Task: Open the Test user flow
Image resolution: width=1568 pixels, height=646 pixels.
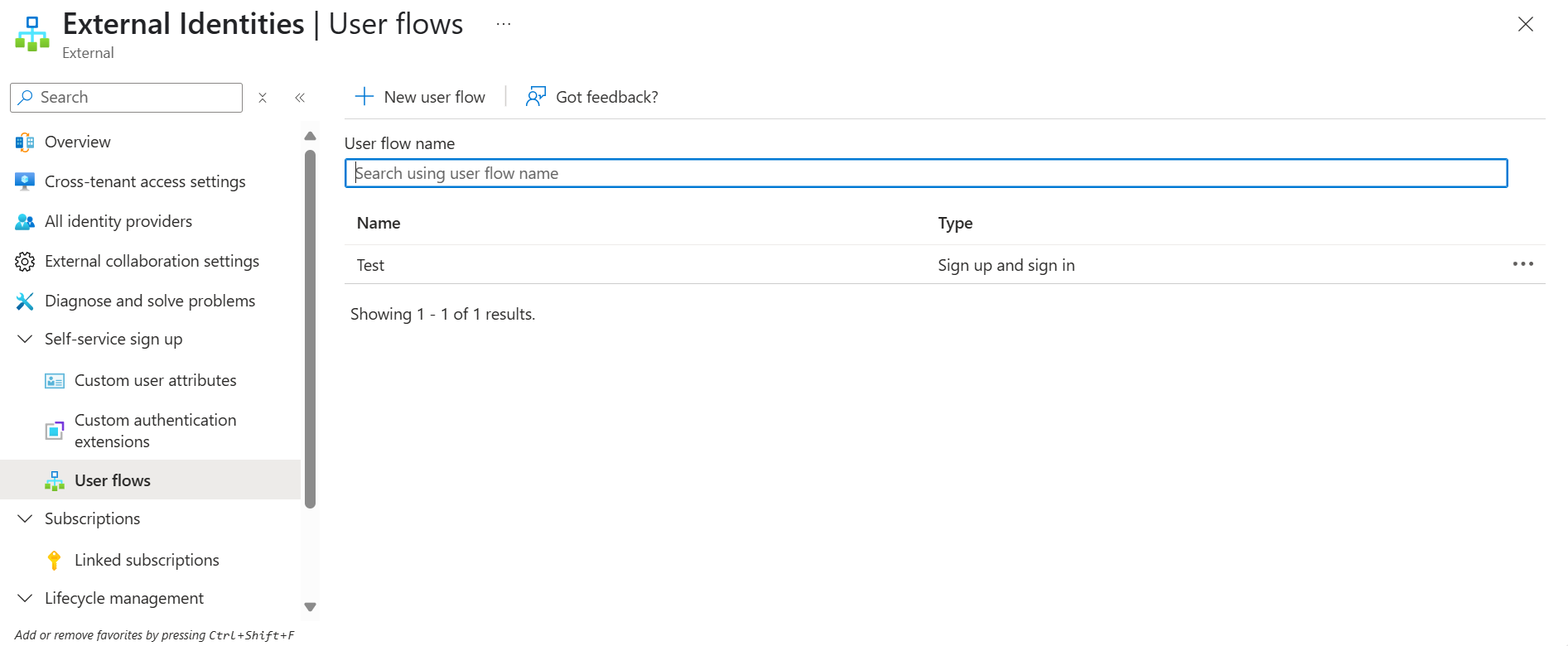Action: pos(371,265)
